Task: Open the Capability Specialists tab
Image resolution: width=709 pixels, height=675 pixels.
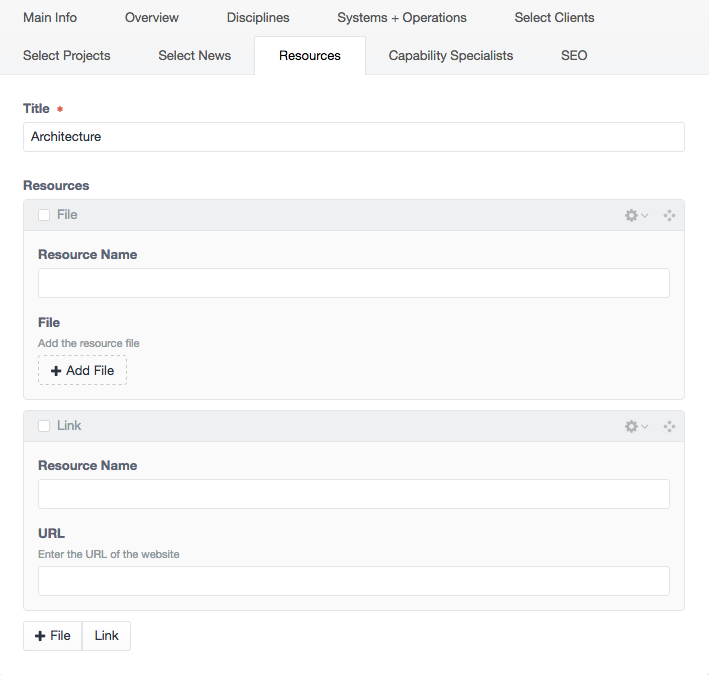Action: (x=451, y=56)
